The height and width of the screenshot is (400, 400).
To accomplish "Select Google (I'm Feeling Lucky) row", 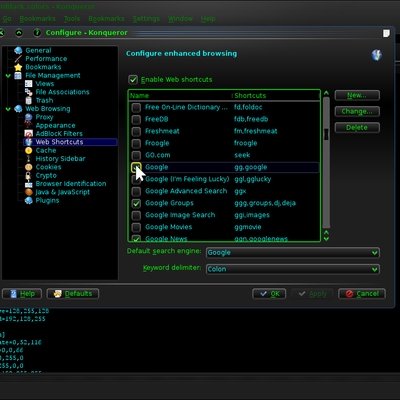I will point(224,179).
